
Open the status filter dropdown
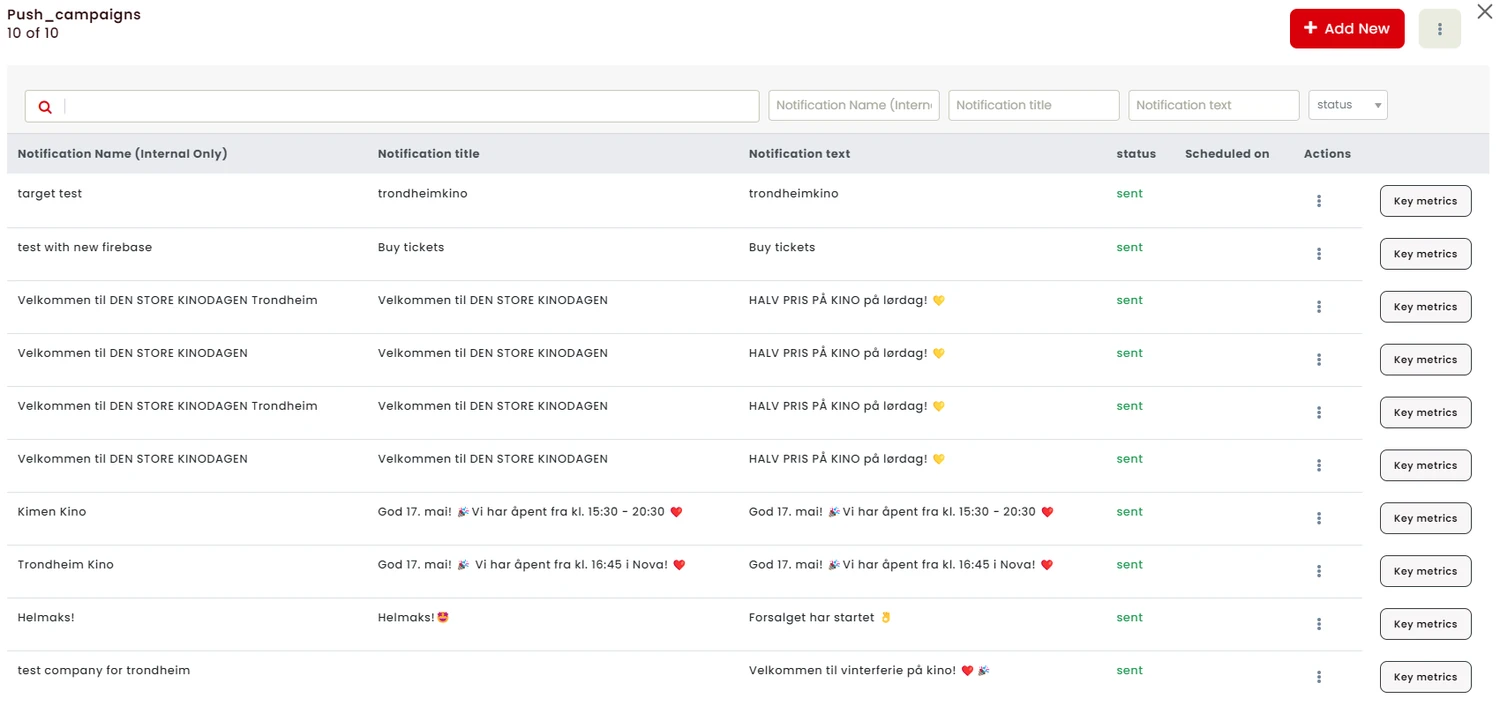[1348, 105]
